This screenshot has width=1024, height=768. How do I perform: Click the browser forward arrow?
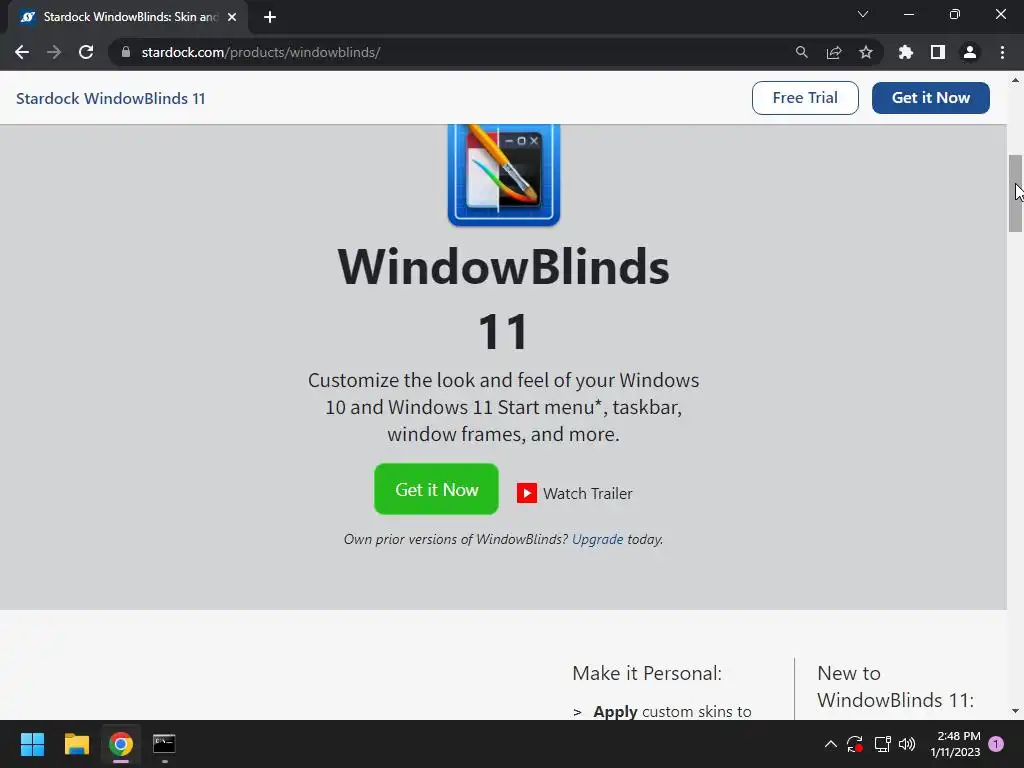click(x=54, y=52)
